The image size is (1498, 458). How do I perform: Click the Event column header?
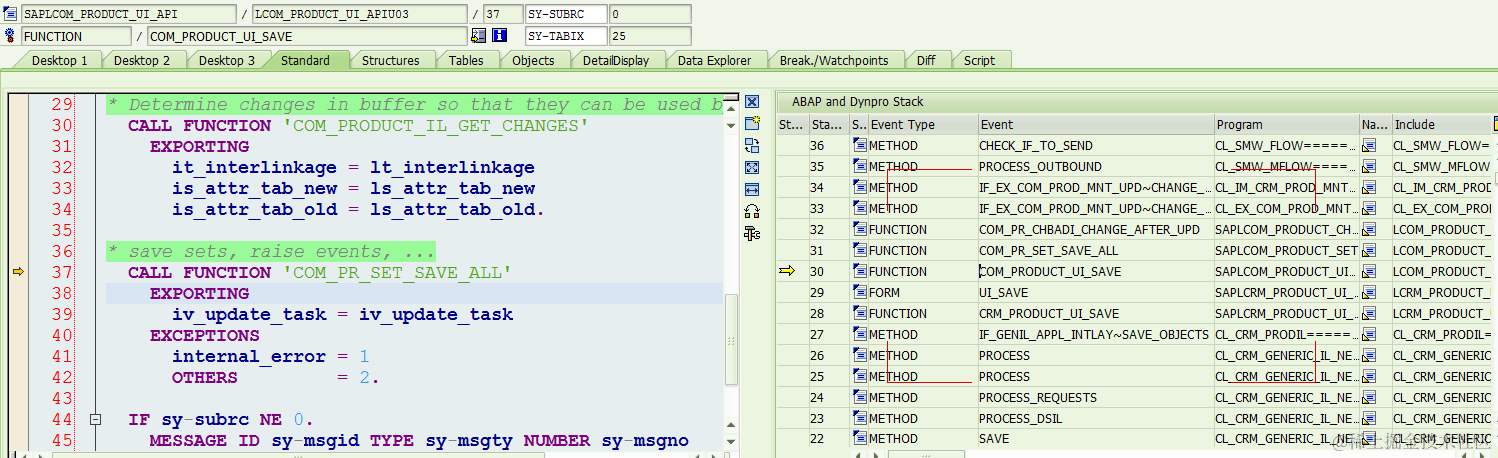1096,125
